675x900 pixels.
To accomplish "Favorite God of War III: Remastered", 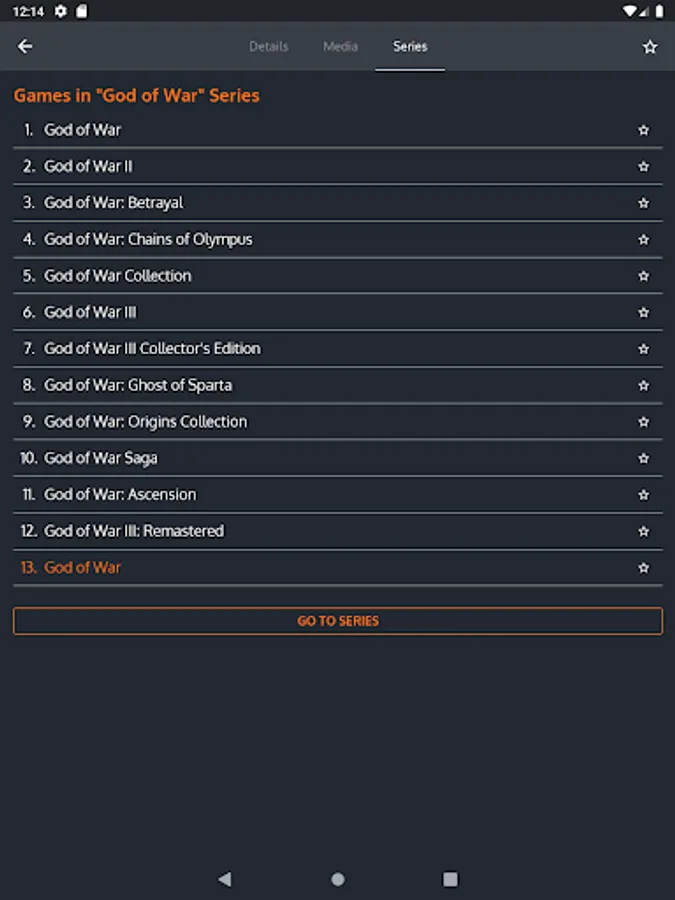I will [643, 532].
